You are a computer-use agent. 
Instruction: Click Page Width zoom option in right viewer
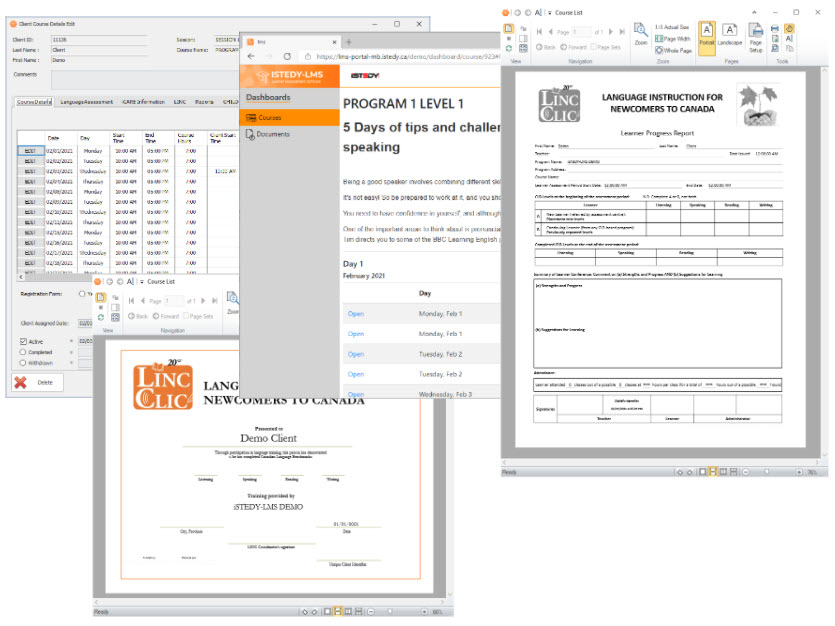coord(672,39)
